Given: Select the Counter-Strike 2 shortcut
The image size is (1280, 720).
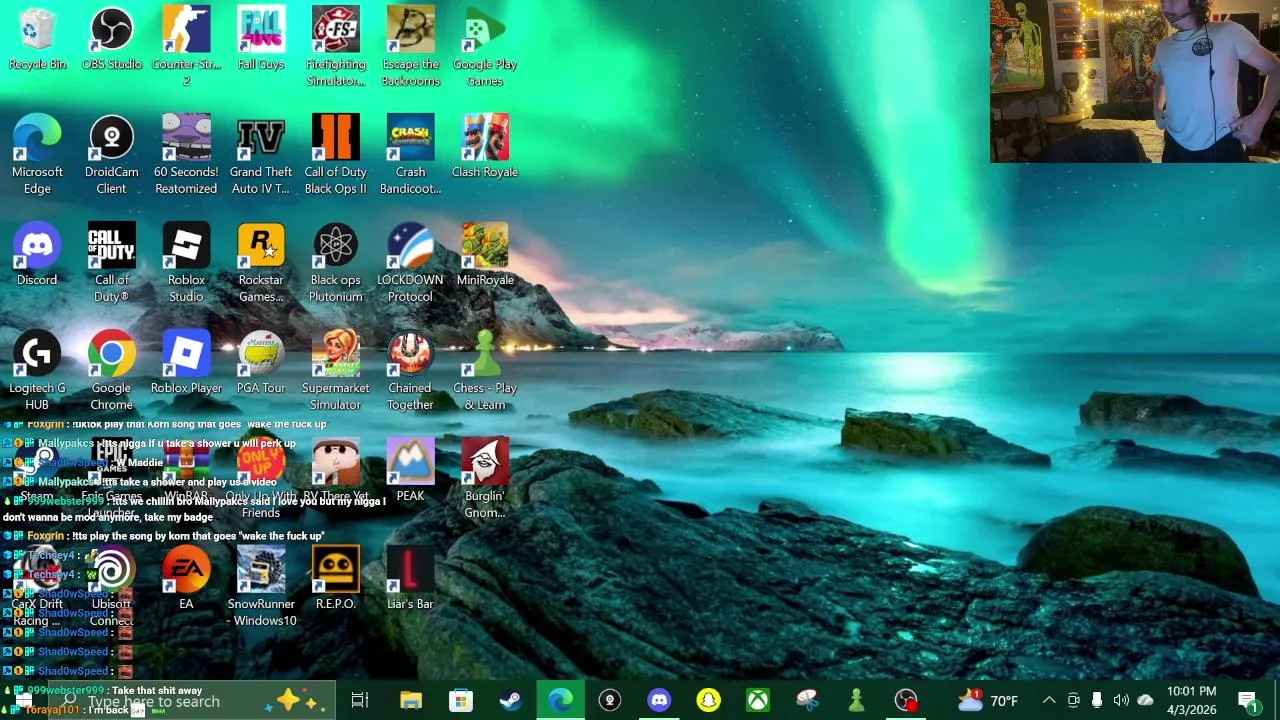Looking at the screenshot, I should 186,47.
